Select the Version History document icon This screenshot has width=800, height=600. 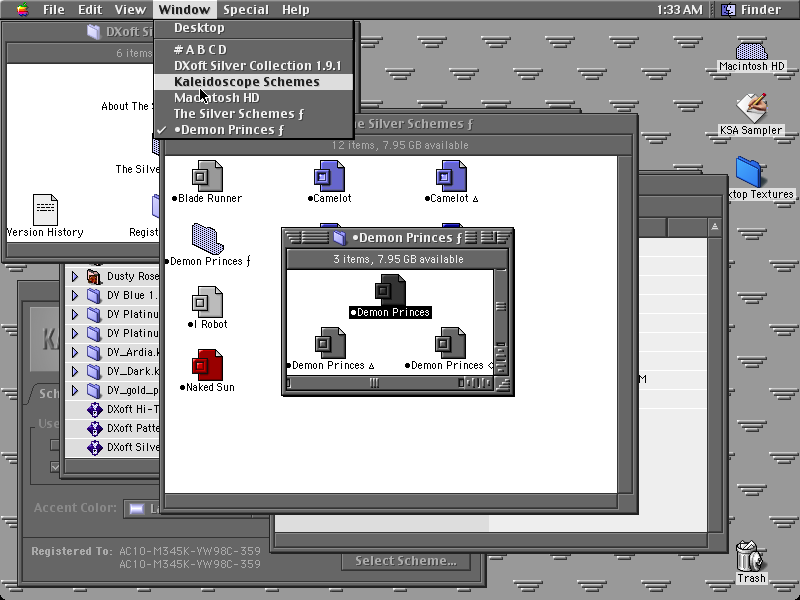point(45,210)
